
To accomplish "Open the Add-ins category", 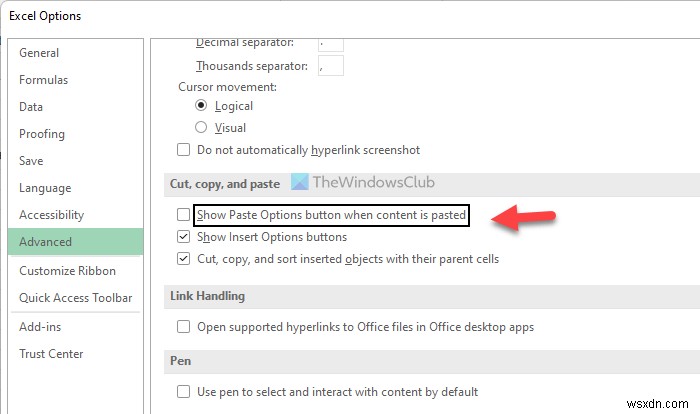I will (42, 327).
